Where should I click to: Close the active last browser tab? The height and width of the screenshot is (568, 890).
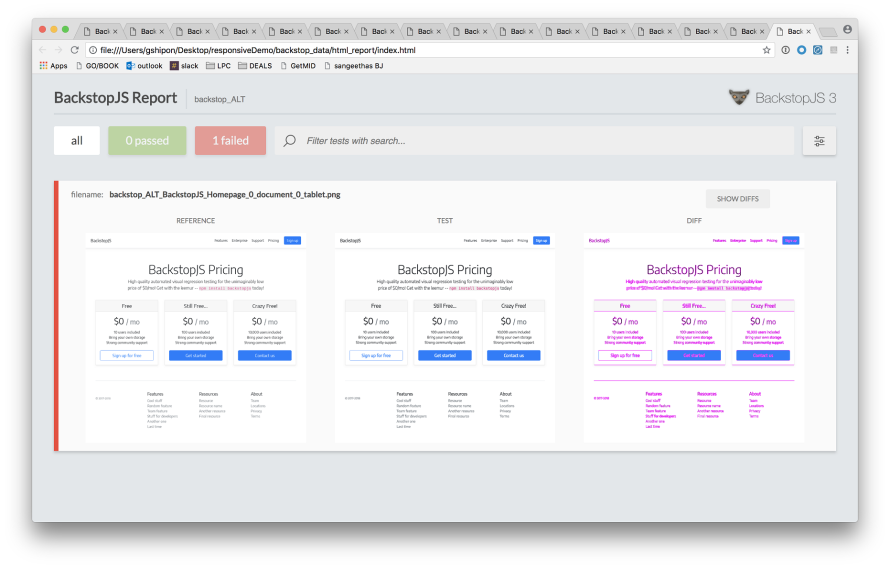pyautogui.click(x=809, y=32)
